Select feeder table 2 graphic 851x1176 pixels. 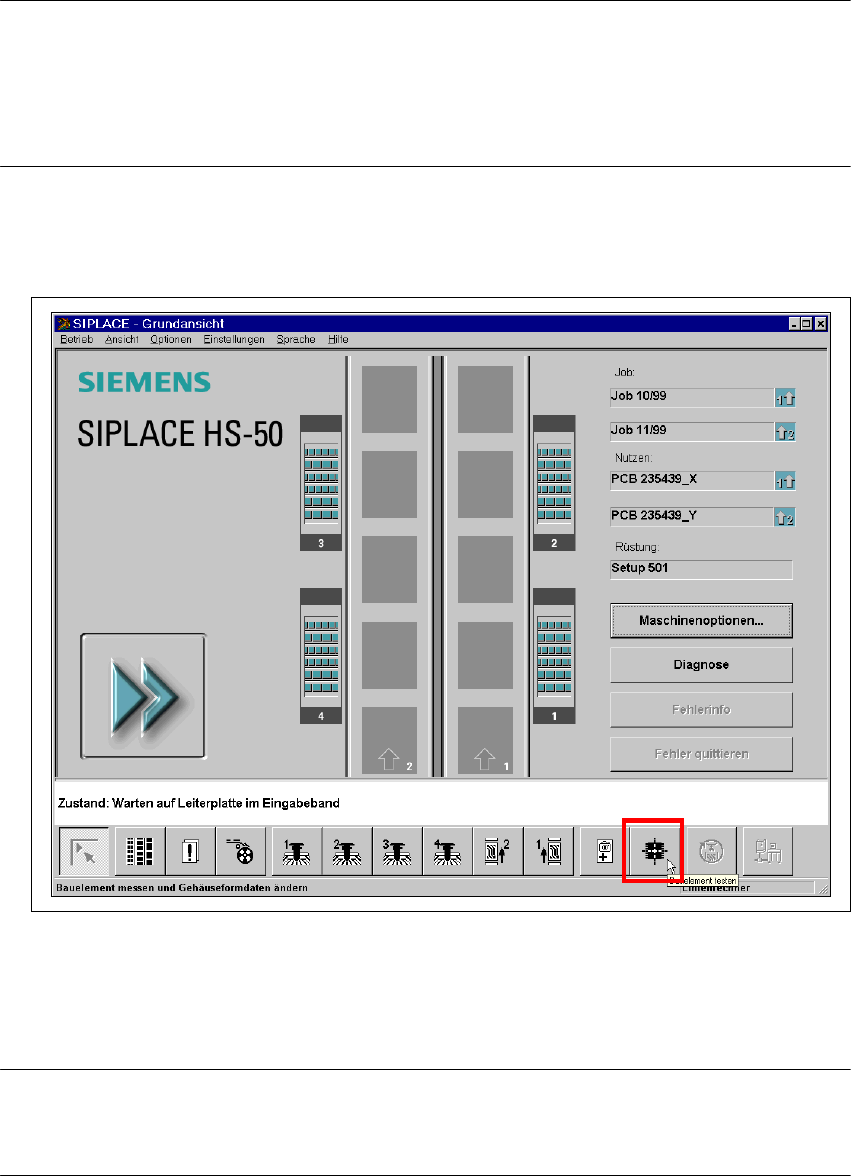(x=554, y=483)
